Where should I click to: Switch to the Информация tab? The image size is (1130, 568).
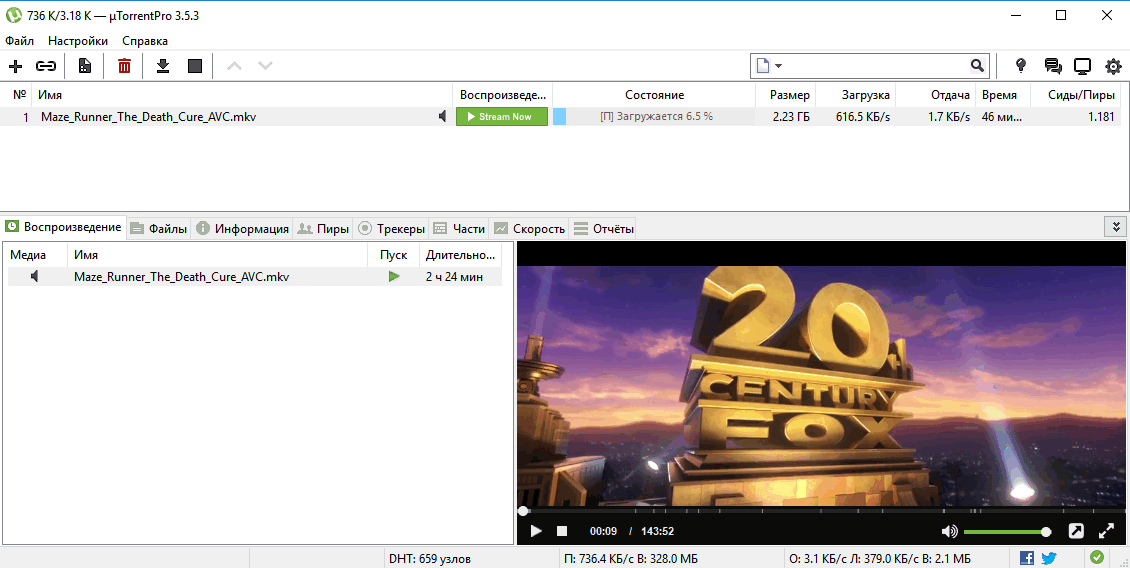[x=242, y=228]
